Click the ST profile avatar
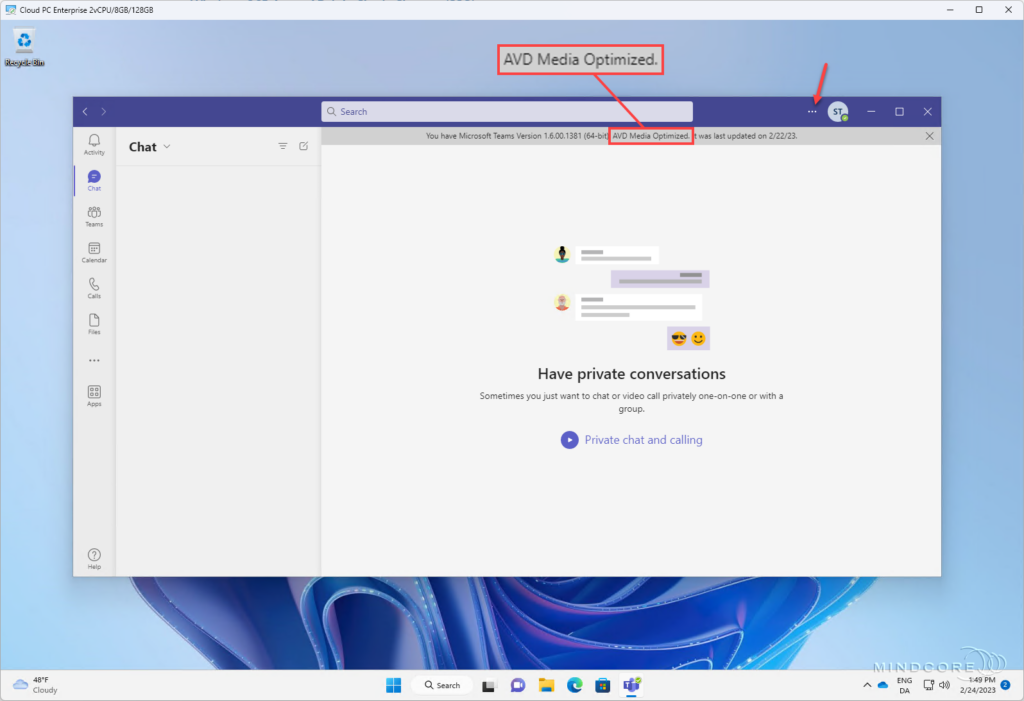Image resolution: width=1024 pixels, height=701 pixels. pyautogui.click(x=837, y=112)
